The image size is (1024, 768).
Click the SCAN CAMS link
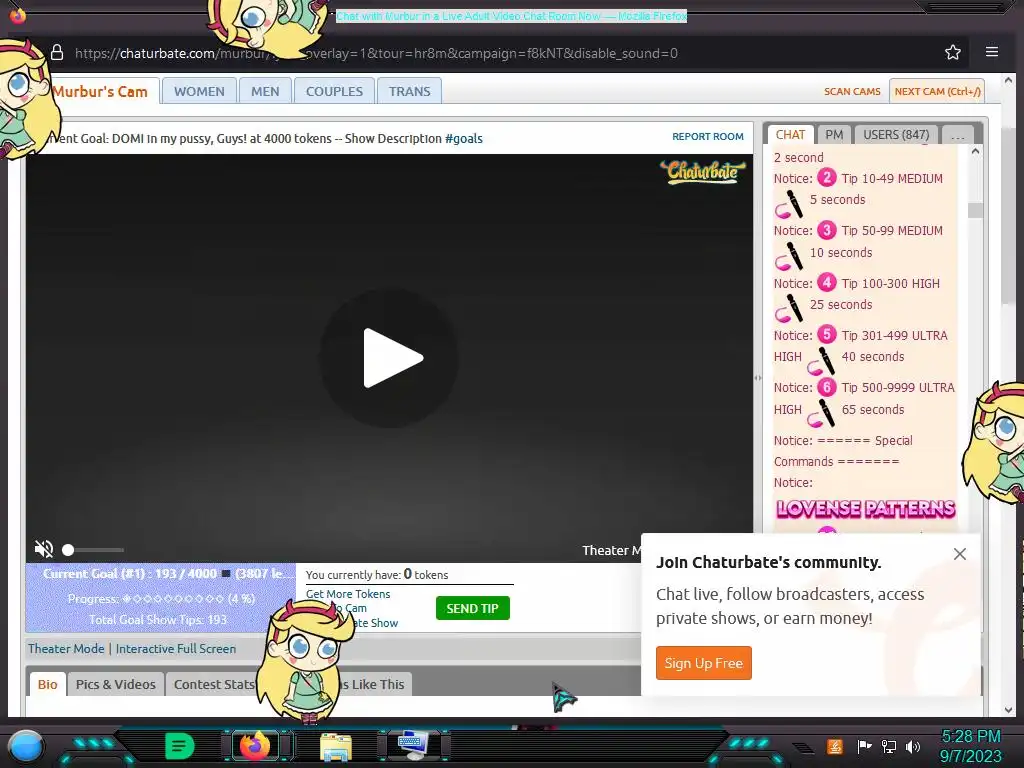(x=852, y=91)
